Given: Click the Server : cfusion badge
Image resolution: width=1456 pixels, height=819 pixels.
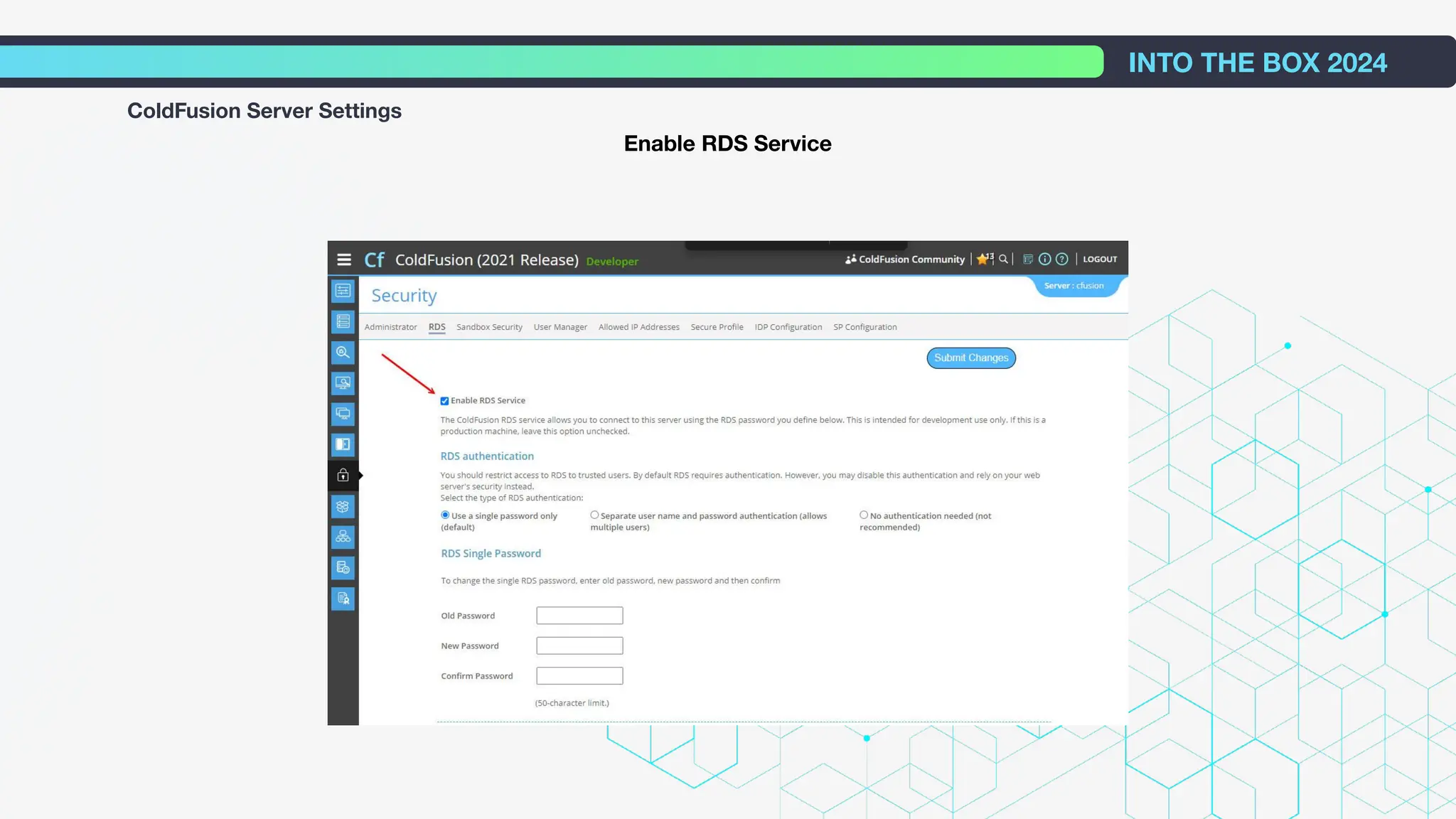Looking at the screenshot, I should pos(1074,286).
